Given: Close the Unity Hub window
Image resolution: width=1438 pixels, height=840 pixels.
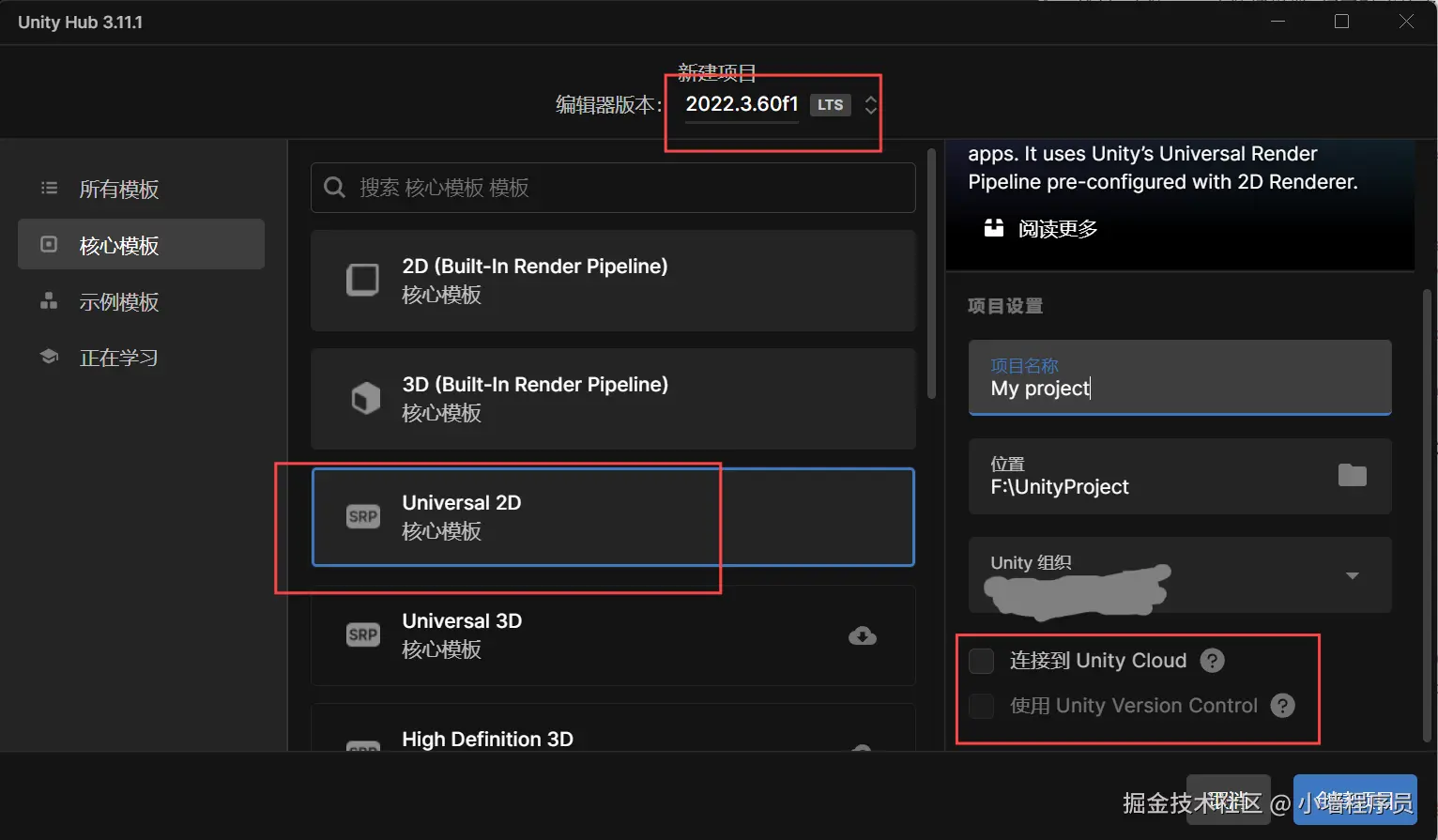Looking at the screenshot, I should (1406, 22).
